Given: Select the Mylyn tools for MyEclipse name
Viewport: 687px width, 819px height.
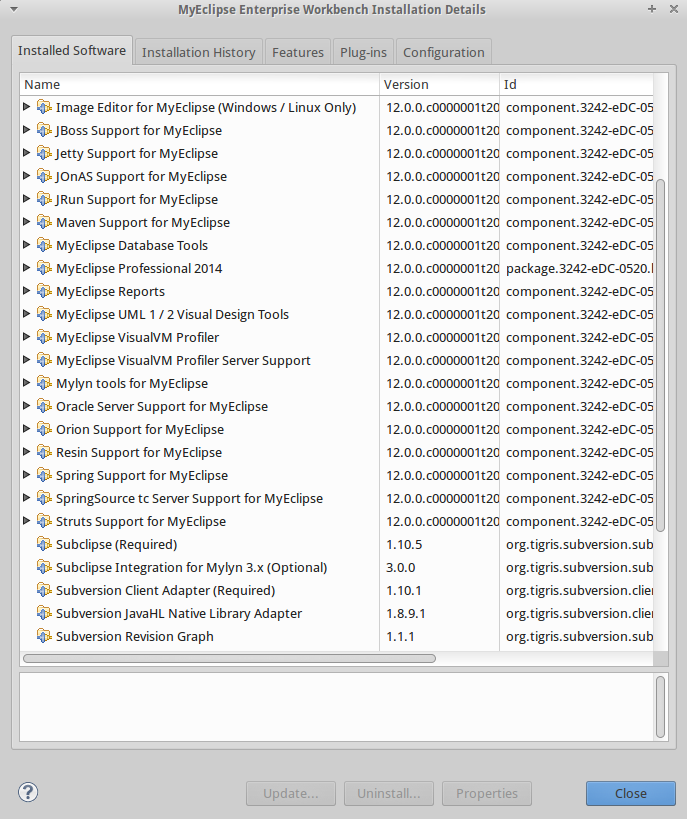Looking at the screenshot, I should 132,383.
